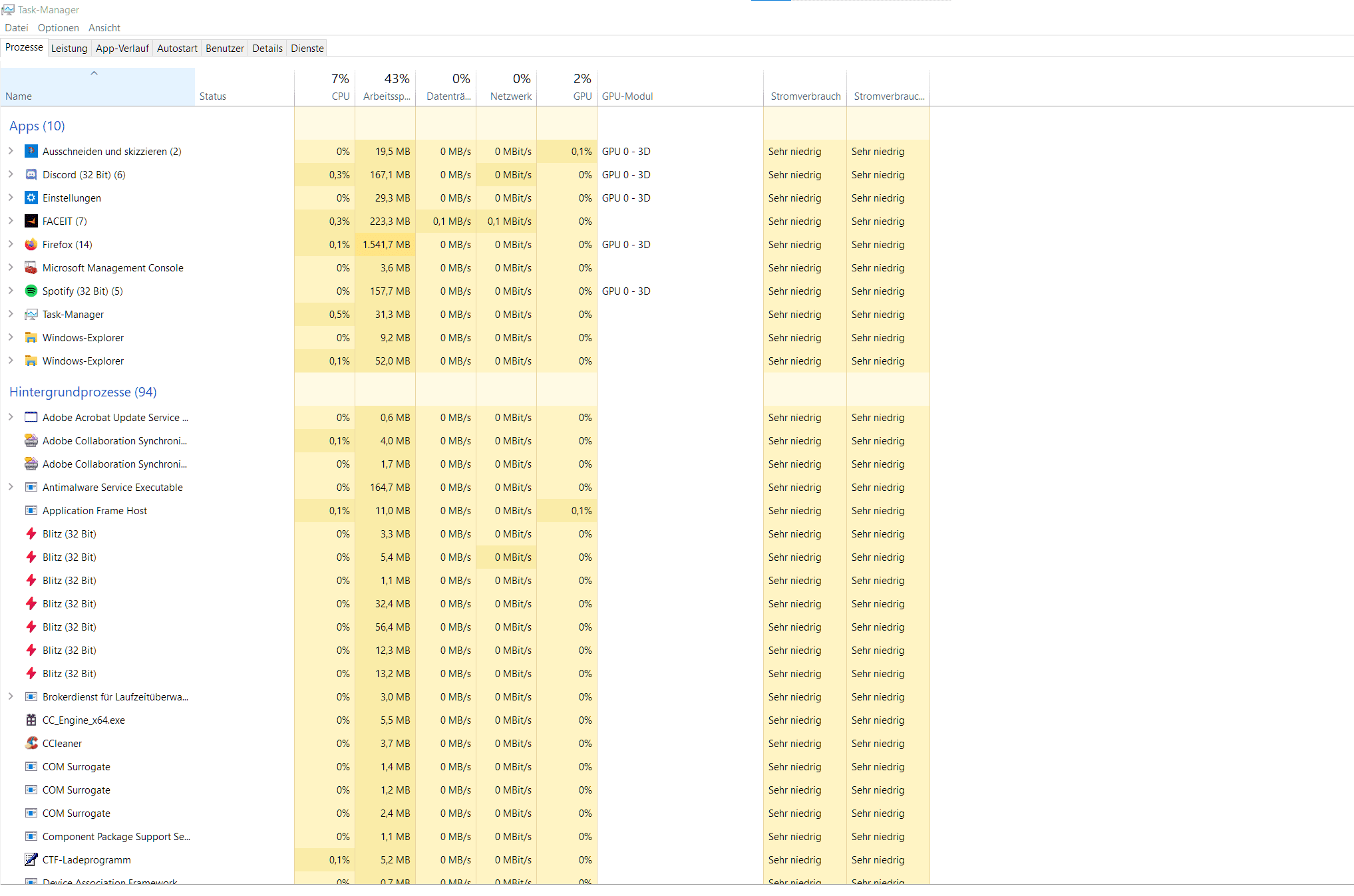
Task: Click the Component Package Support icon
Action: tap(31, 836)
